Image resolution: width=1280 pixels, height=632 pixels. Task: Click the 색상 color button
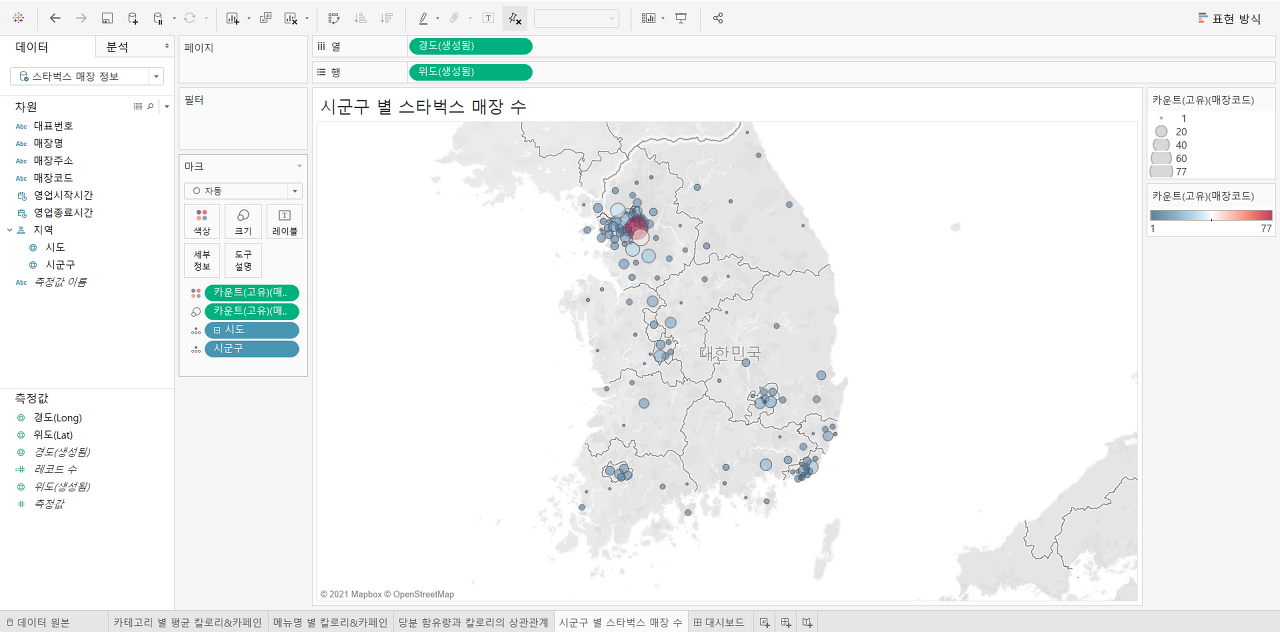coord(202,221)
